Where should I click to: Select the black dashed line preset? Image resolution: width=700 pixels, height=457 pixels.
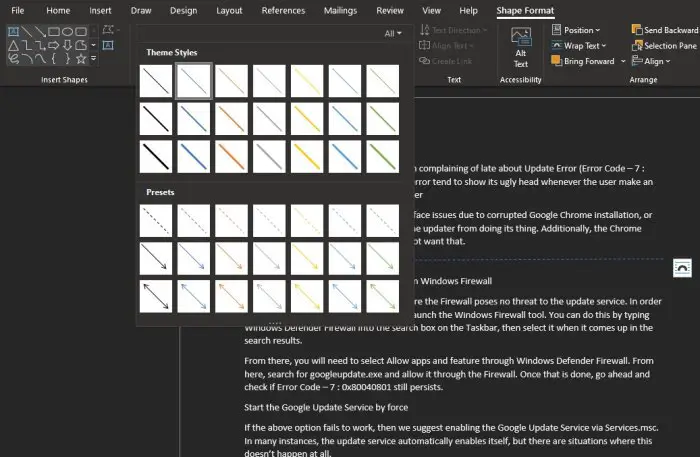156,220
